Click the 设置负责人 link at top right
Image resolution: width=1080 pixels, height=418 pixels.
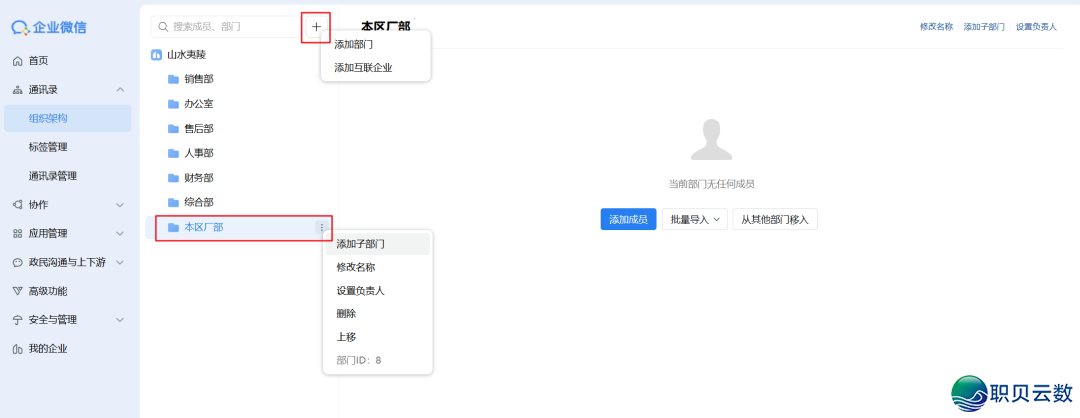[1036, 27]
